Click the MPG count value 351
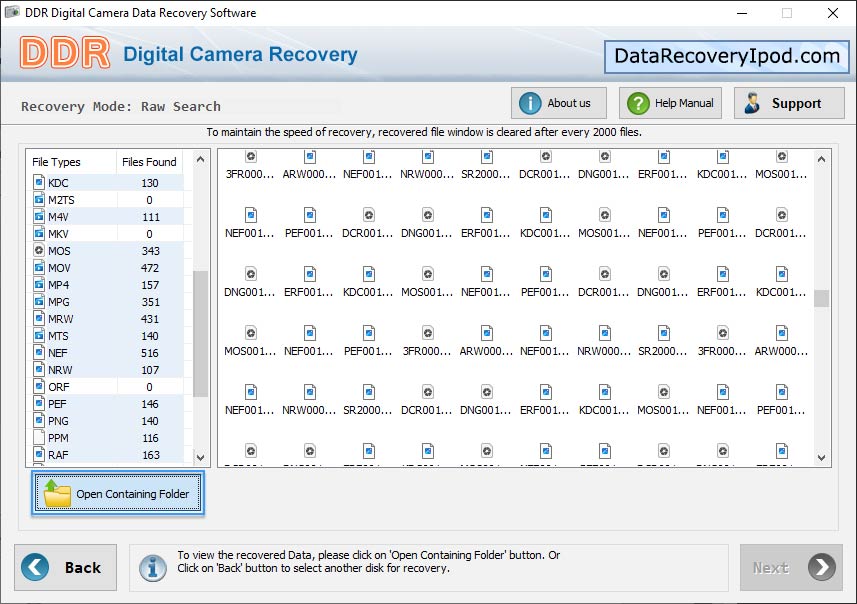The image size is (857, 604). (x=150, y=302)
